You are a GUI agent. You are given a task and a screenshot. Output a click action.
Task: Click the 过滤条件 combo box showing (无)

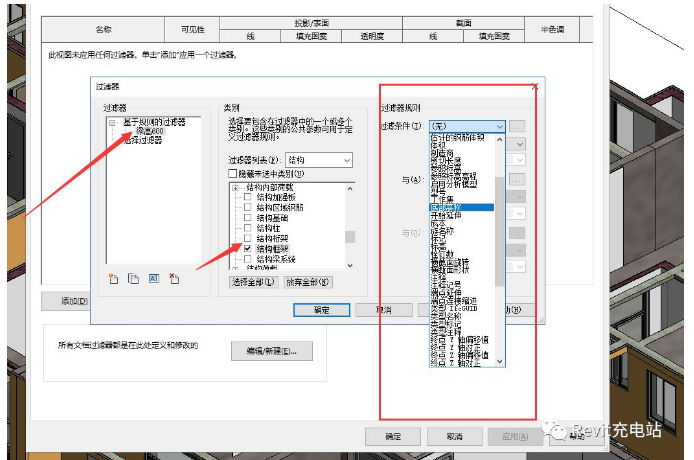[467, 126]
